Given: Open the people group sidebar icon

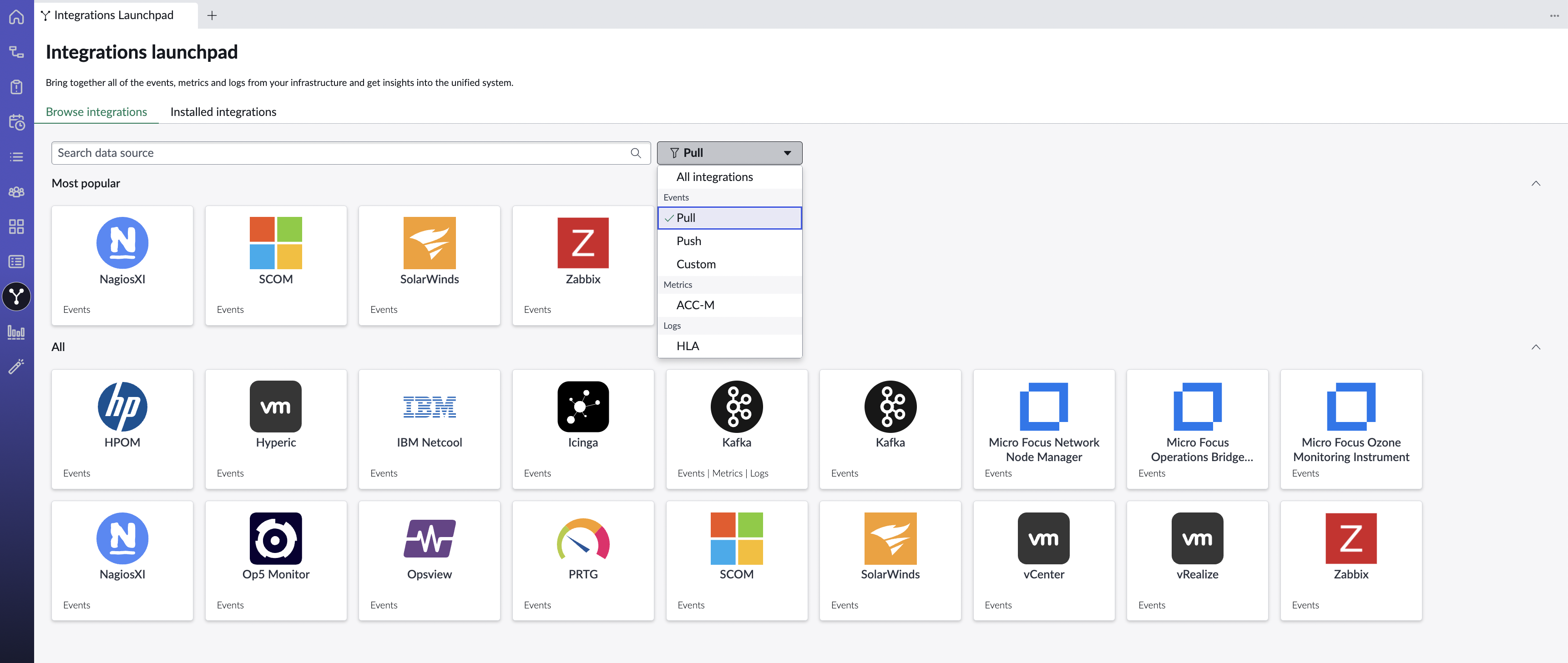Looking at the screenshot, I should (16, 191).
